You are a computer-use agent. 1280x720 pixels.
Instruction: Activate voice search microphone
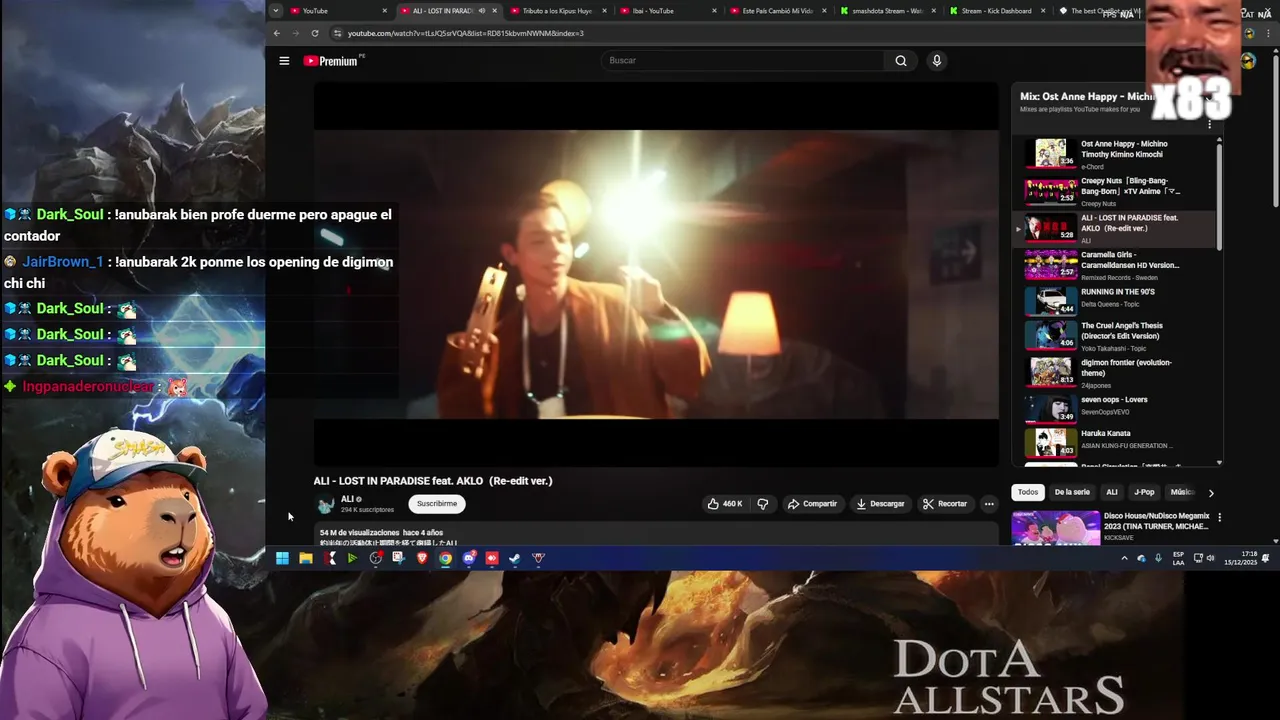[x=937, y=61]
